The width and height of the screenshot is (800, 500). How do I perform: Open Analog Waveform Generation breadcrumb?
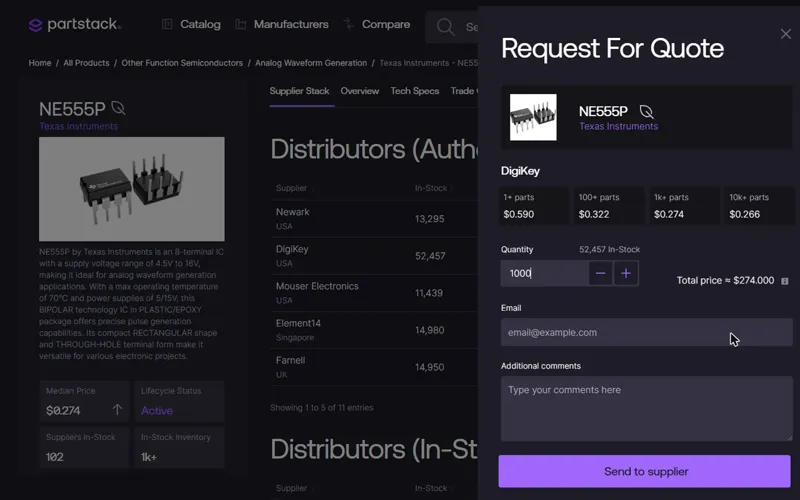pyautogui.click(x=311, y=63)
